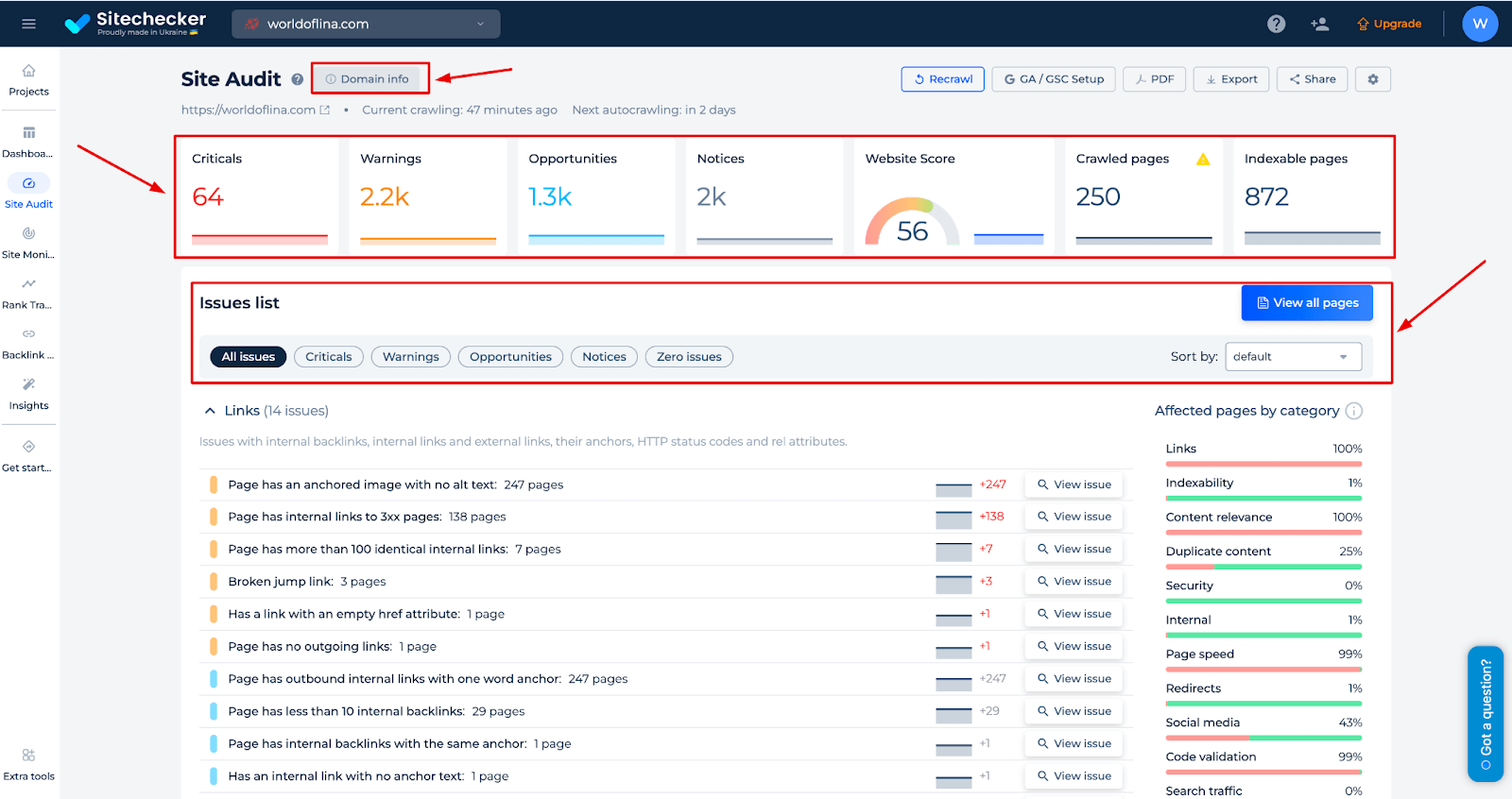Screen dimensions: 1512x799
Task: Click the external link icon next to the URL
Action: tap(325, 110)
